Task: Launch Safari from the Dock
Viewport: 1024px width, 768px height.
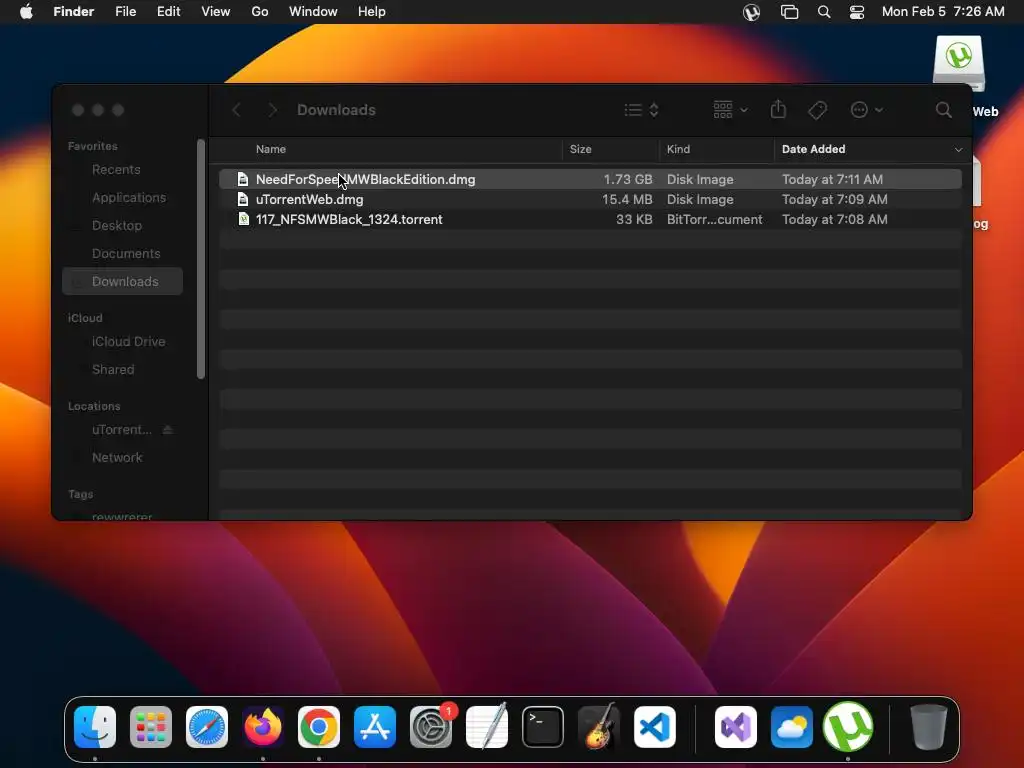Action: pos(207,727)
